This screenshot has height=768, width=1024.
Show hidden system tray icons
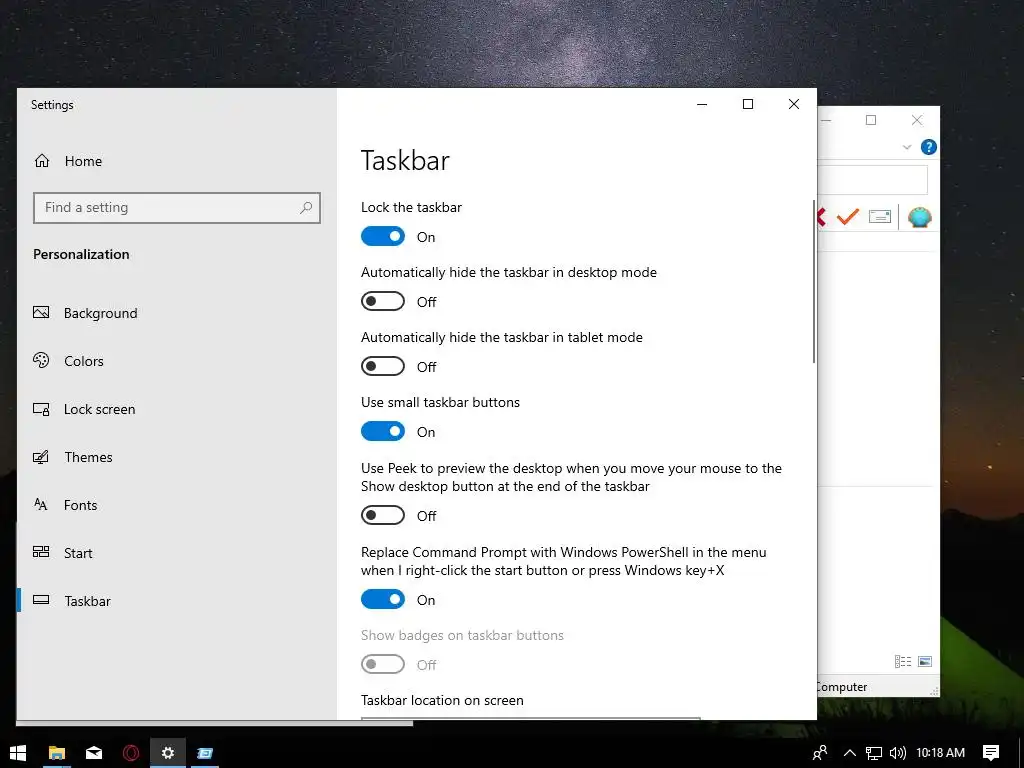coord(850,753)
